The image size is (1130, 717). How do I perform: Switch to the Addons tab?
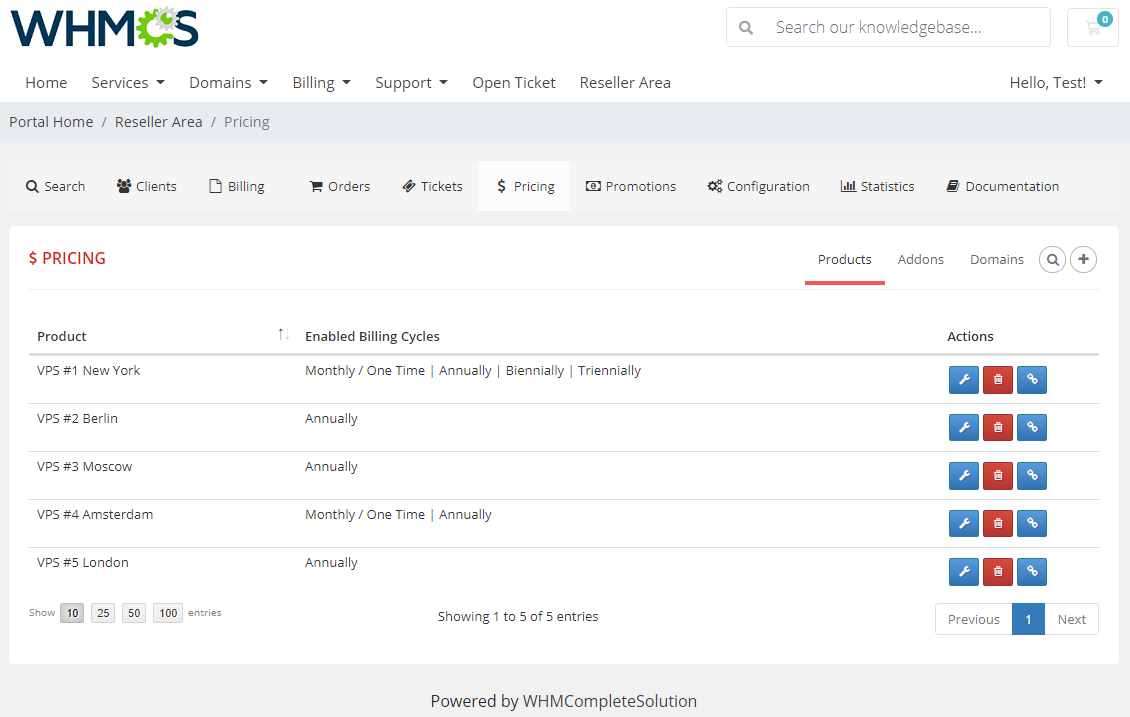920,259
